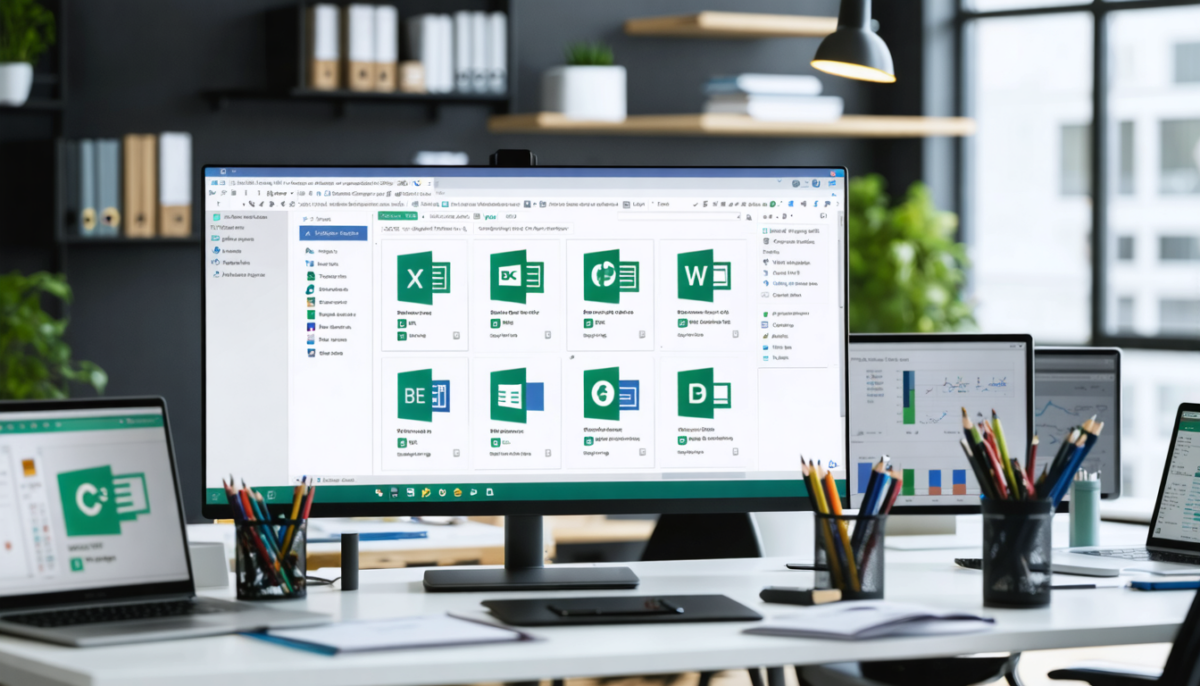The width and height of the screenshot is (1200, 686).
Task: Click the green bar in right monitor's lower chart
Action: pyautogui.click(x=908, y=481)
